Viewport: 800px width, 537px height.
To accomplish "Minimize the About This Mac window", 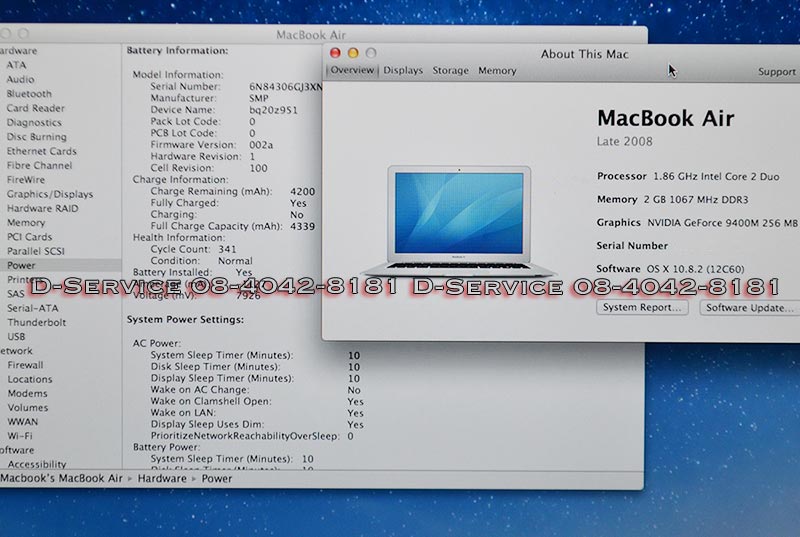I will click(353, 53).
